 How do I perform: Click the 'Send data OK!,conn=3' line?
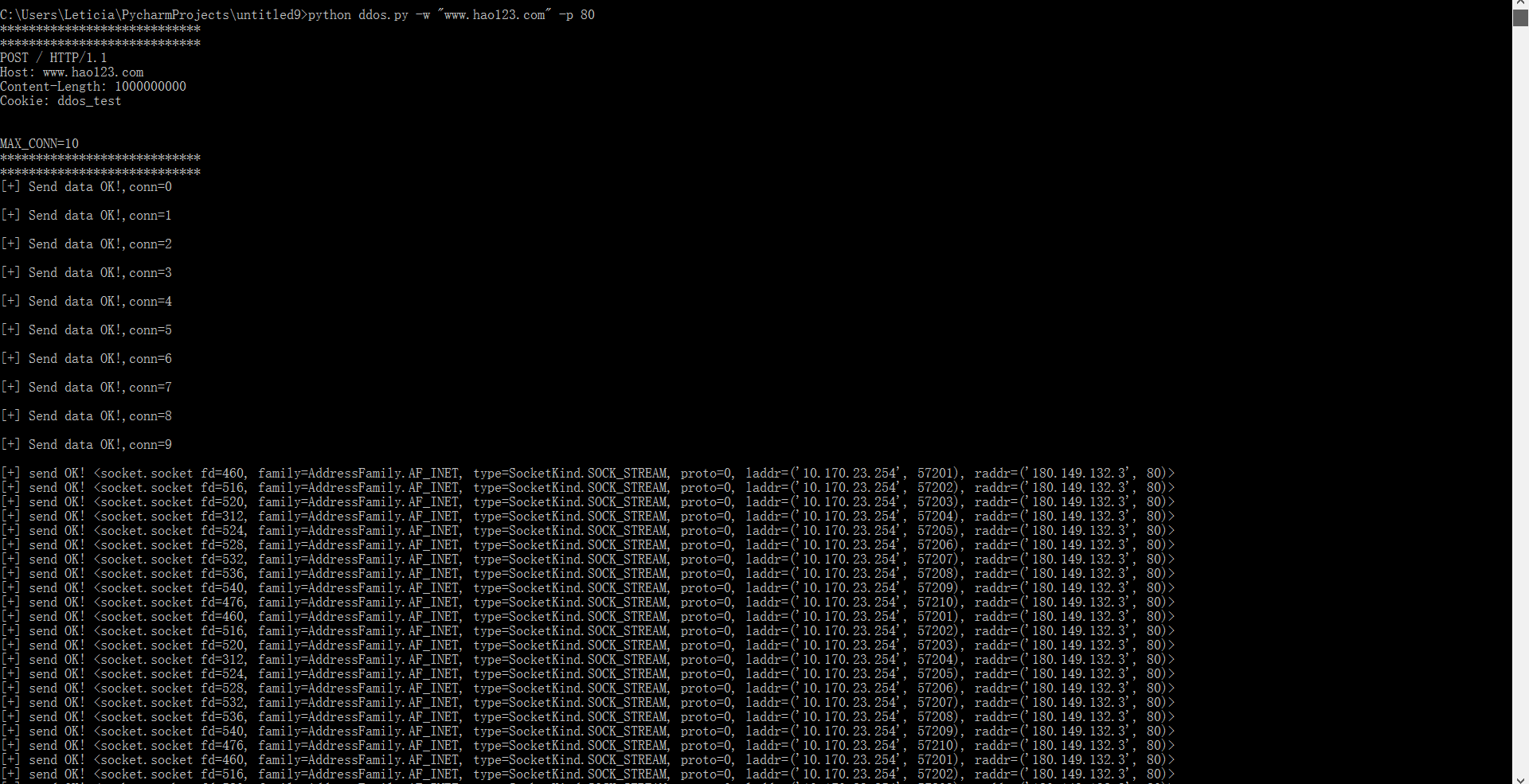pyautogui.click(x=86, y=273)
